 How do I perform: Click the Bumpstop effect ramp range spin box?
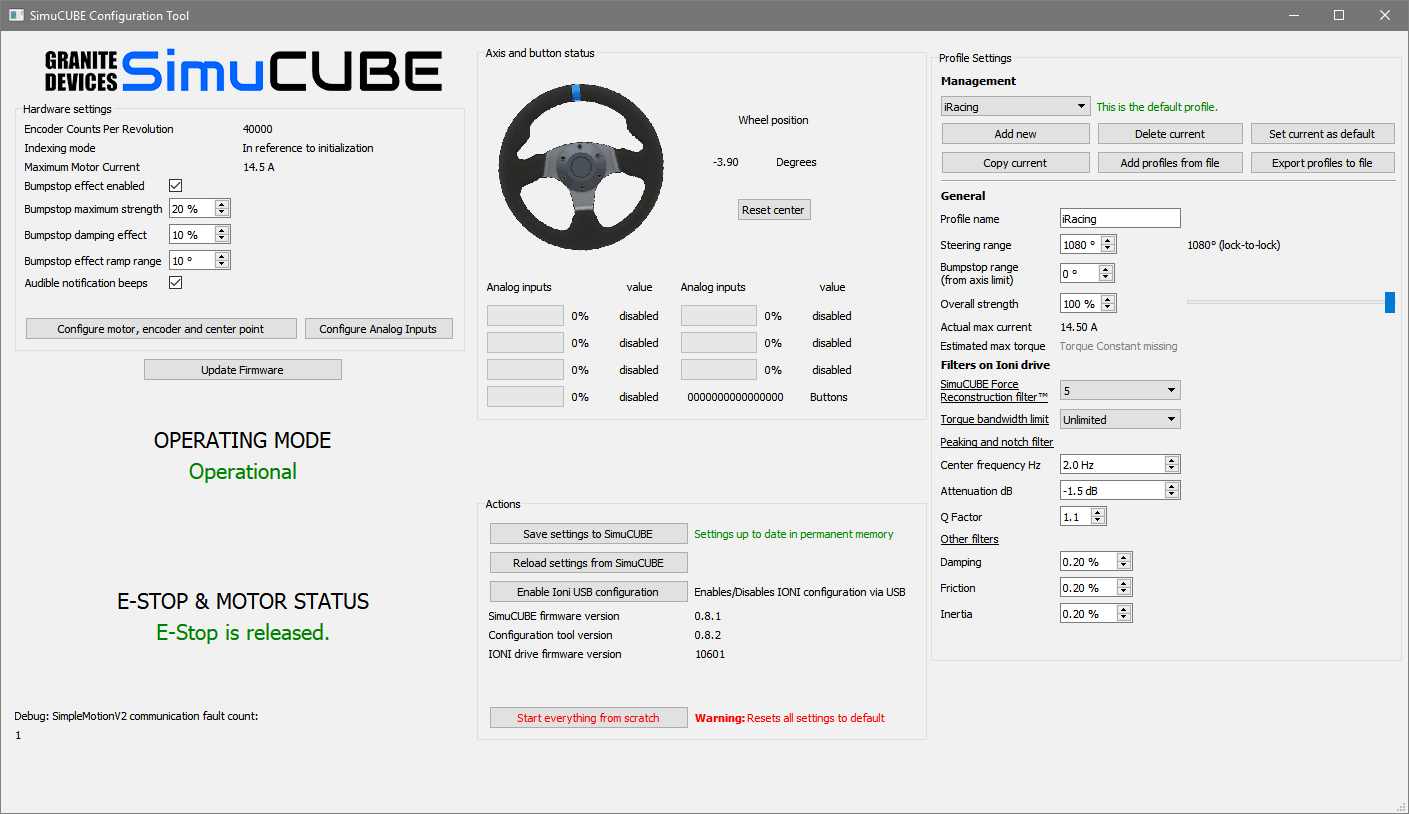pos(199,261)
